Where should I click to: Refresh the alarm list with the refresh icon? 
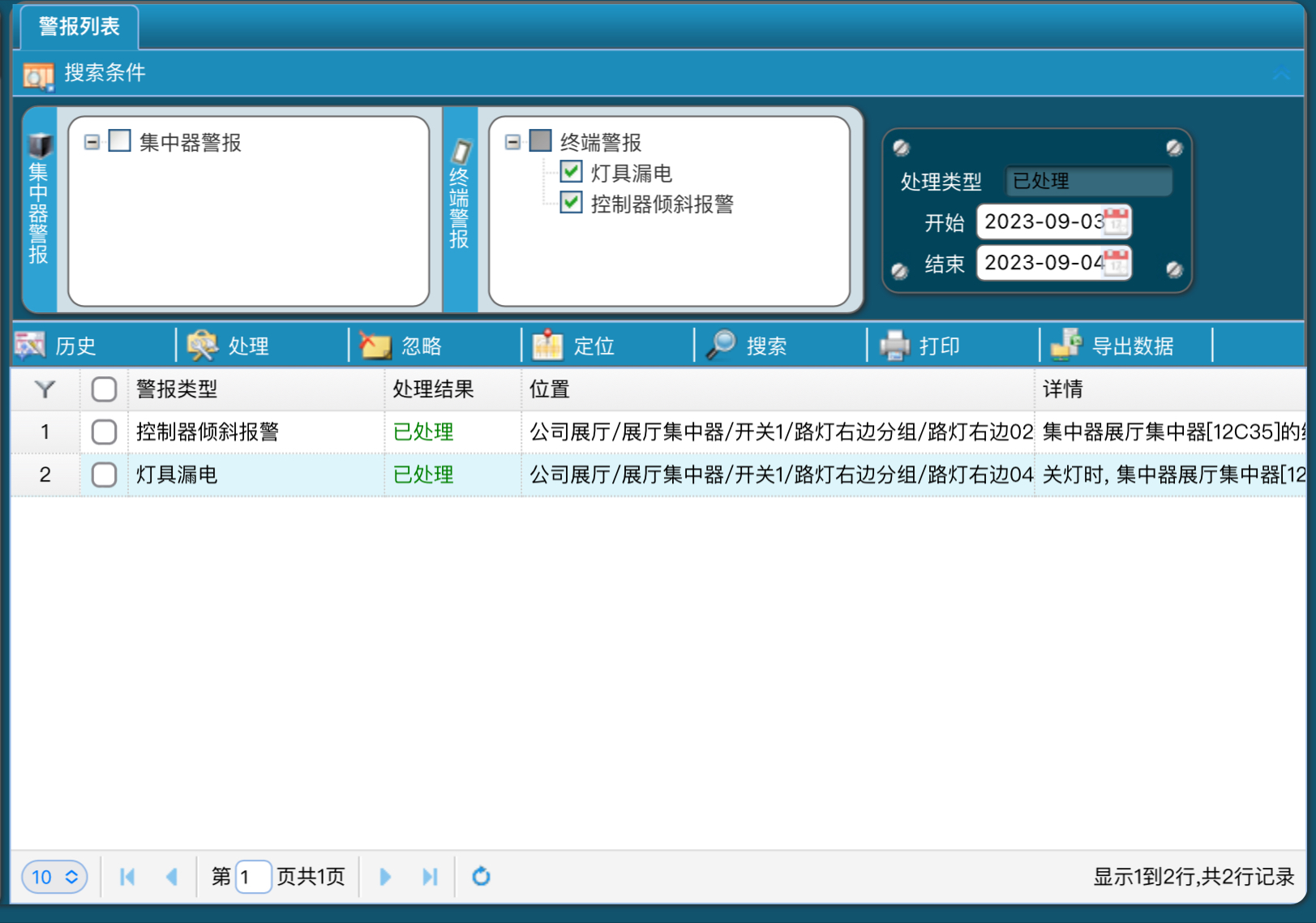tap(481, 877)
